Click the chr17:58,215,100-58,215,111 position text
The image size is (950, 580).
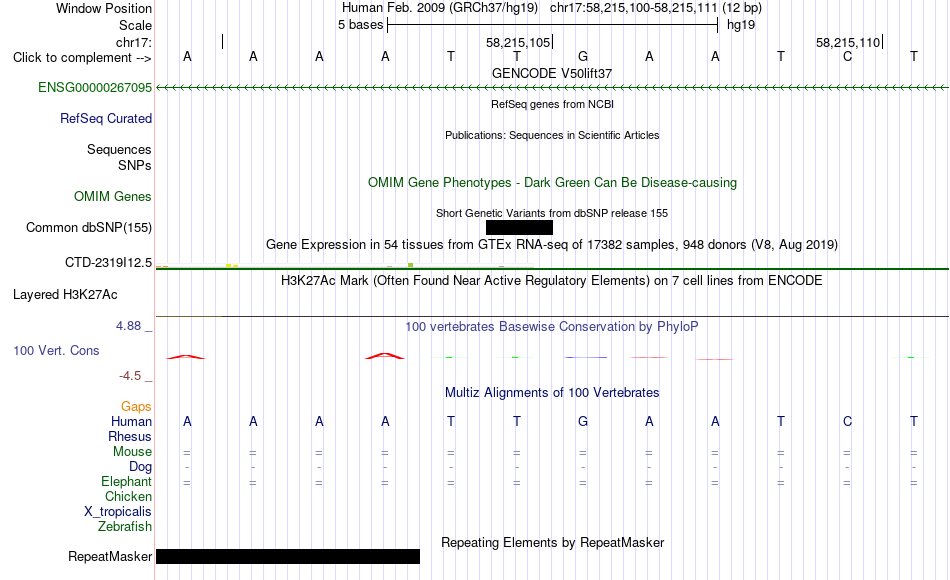click(x=633, y=8)
